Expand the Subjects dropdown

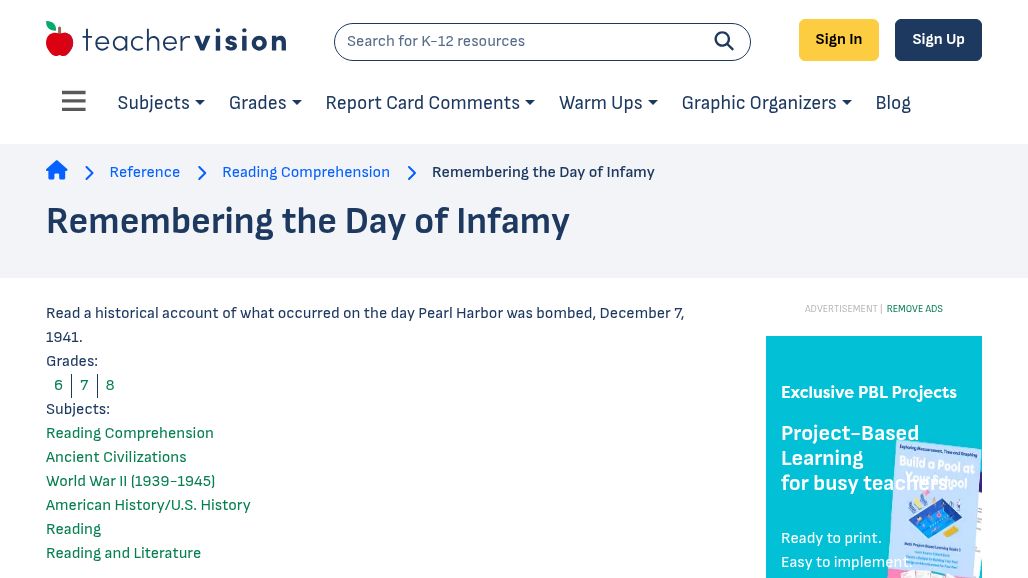[161, 103]
